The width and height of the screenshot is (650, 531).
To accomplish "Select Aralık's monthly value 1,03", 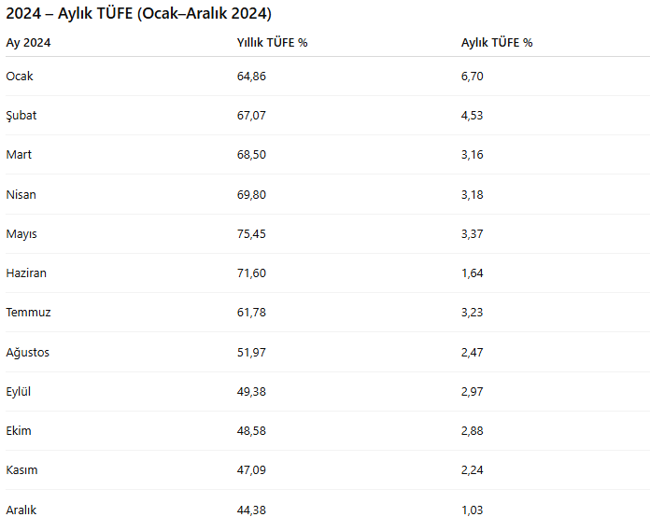I will [472, 510].
